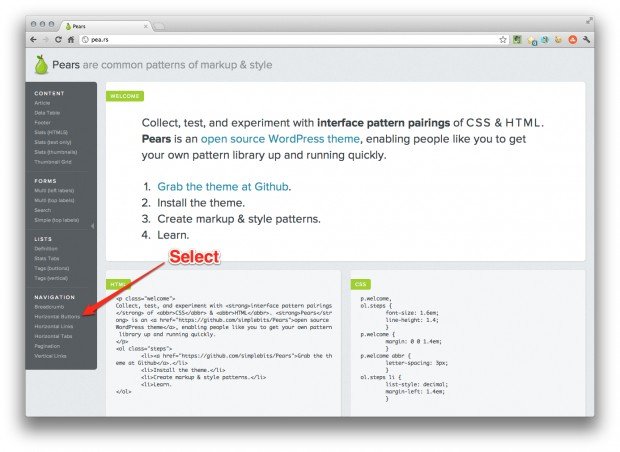This screenshot has height=452, width=620.
Task: Bookmark the page with the star icon
Action: point(503,40)
